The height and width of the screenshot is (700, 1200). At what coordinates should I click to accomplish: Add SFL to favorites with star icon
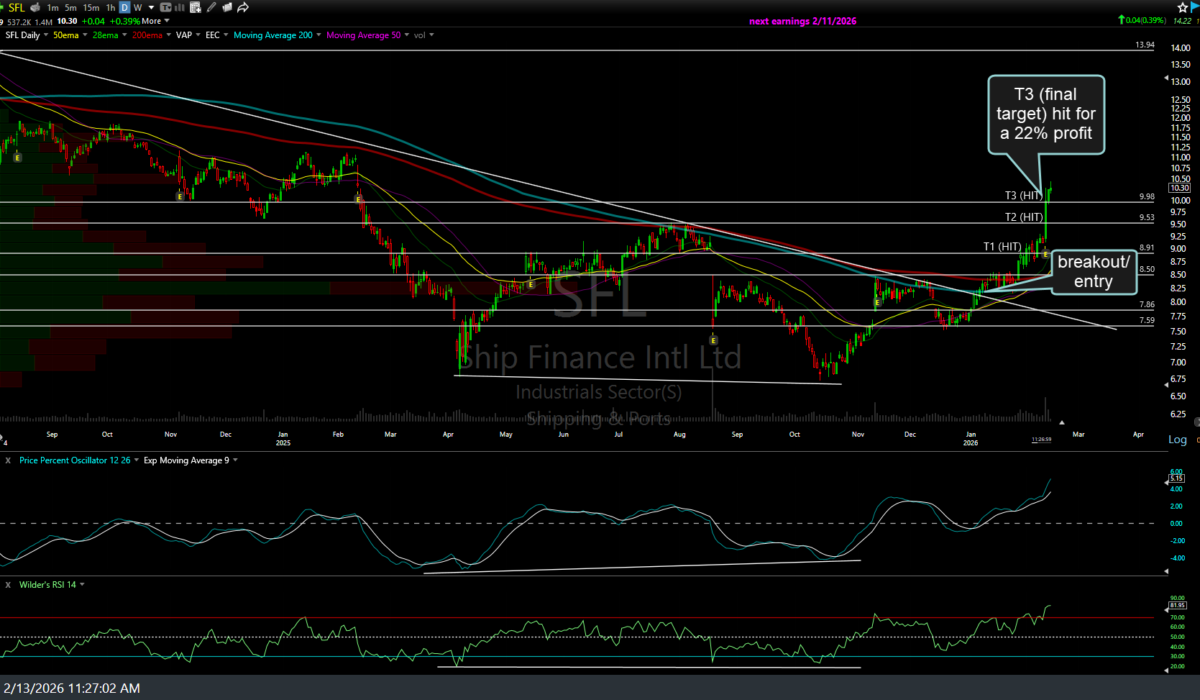[1182, 7]
